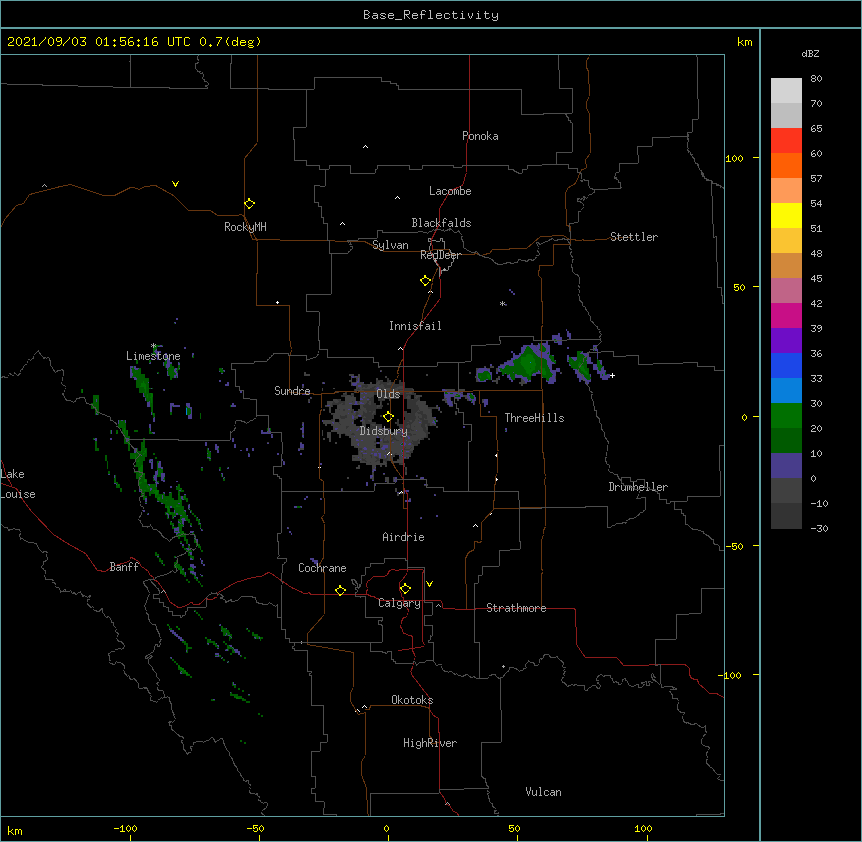Screen dimensions: 862x842
Task: Click the Olds city label
Action: pos(388,394)
